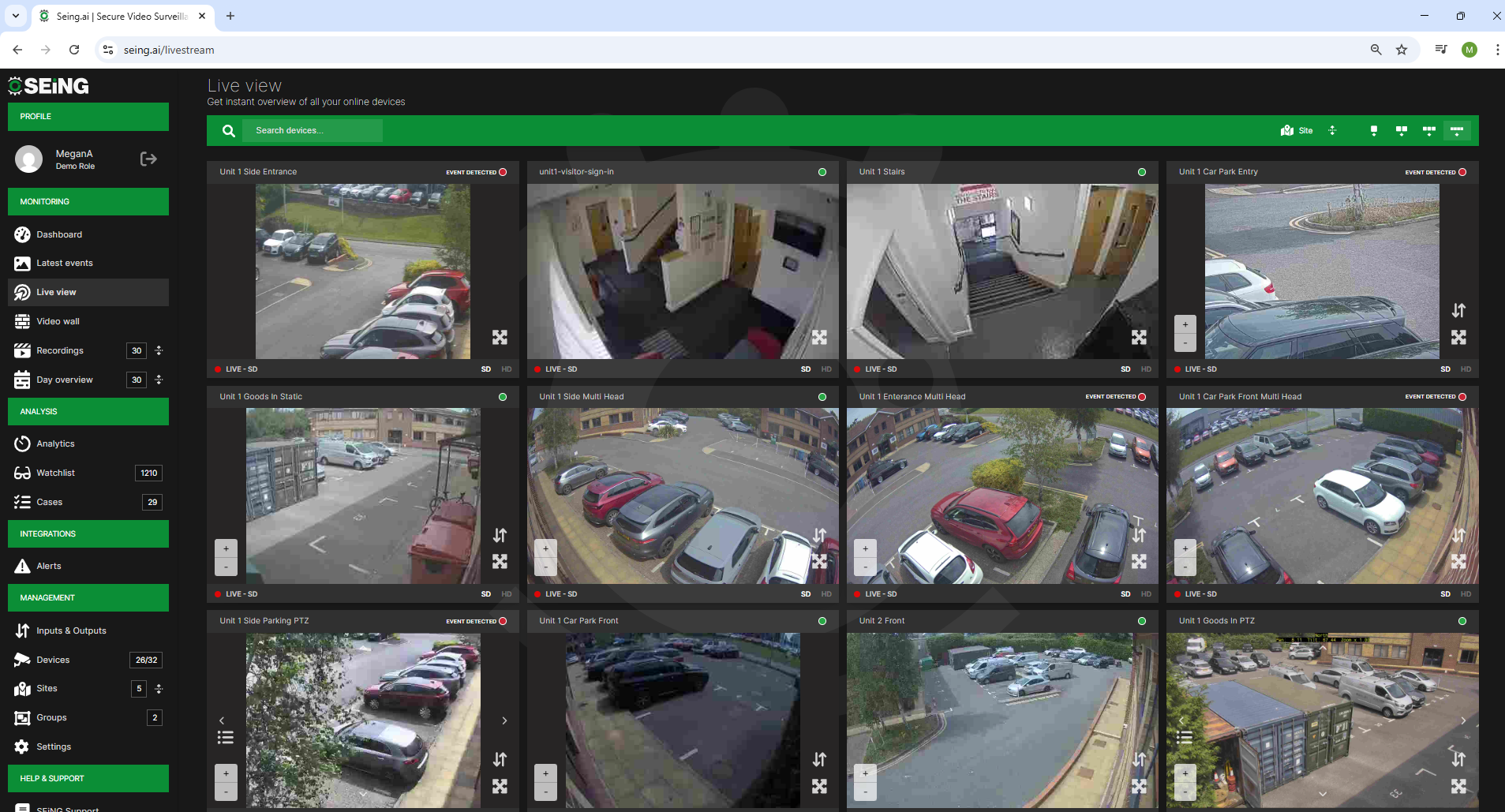Image resolution: width=1505 pixels, height=812 pixels.
Task: Switch Unit 1 Car Park Front Multi Head to HD
Action: click(x=1465, y=593)
